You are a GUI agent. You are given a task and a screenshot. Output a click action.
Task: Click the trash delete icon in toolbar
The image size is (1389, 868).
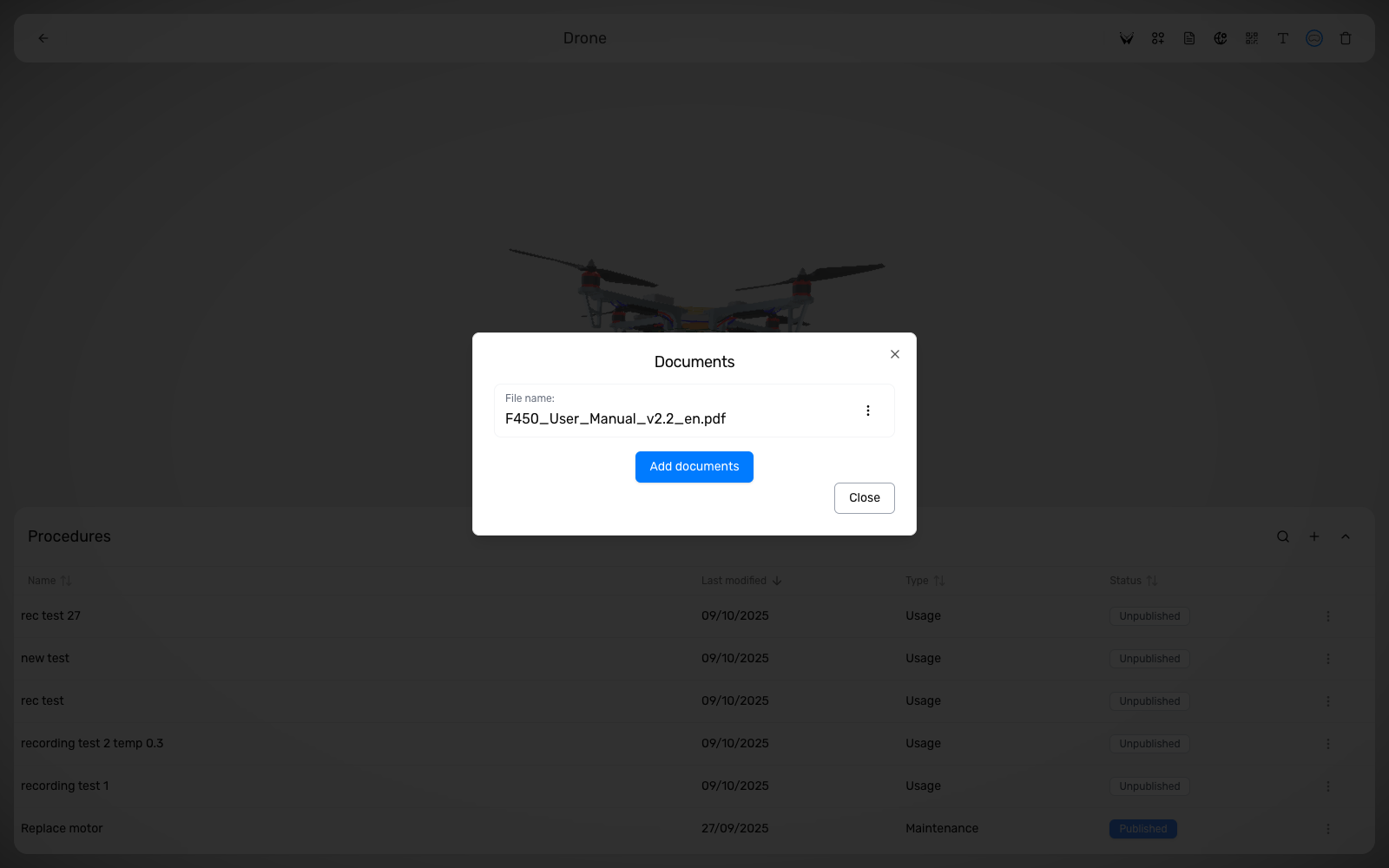pos(1346,38)
